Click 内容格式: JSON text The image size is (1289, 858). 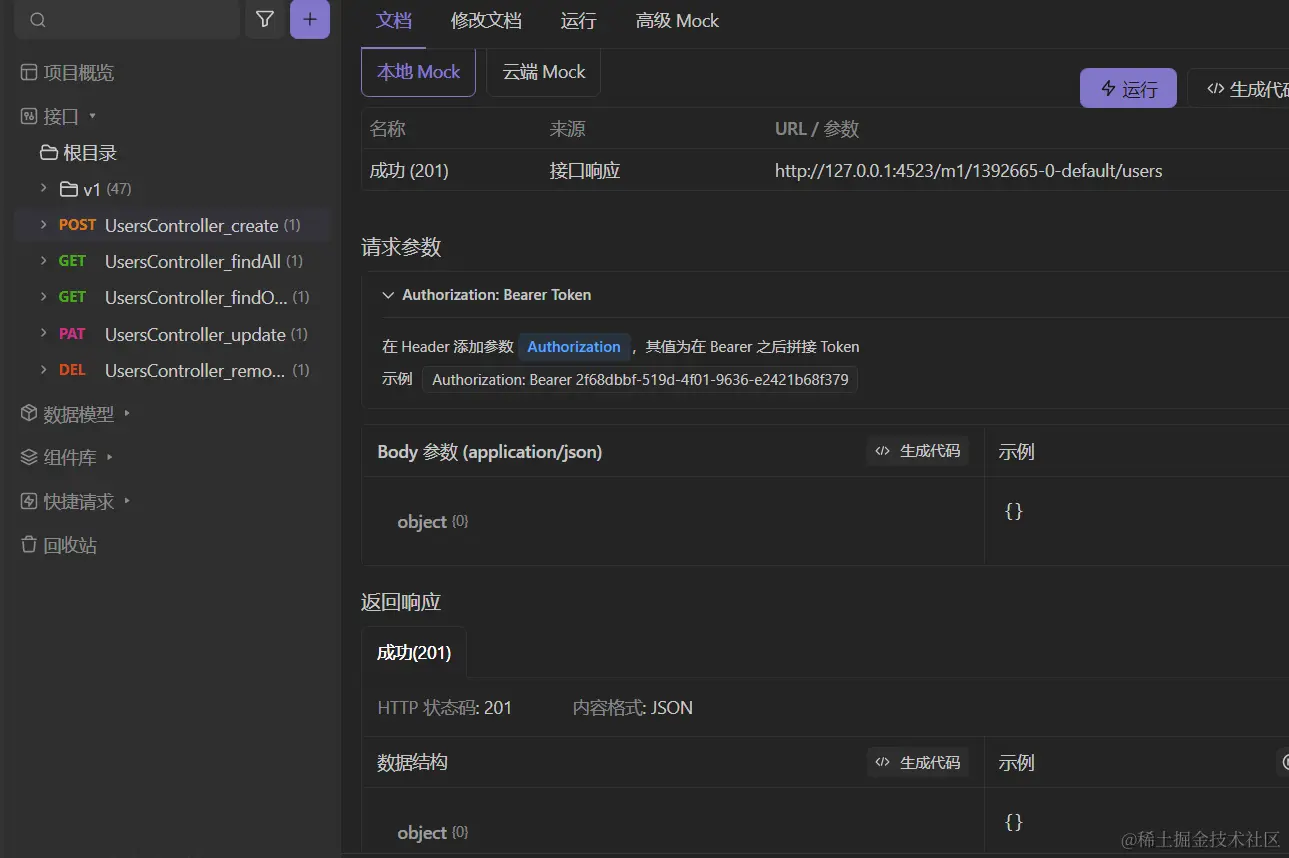tap(633, 708)
